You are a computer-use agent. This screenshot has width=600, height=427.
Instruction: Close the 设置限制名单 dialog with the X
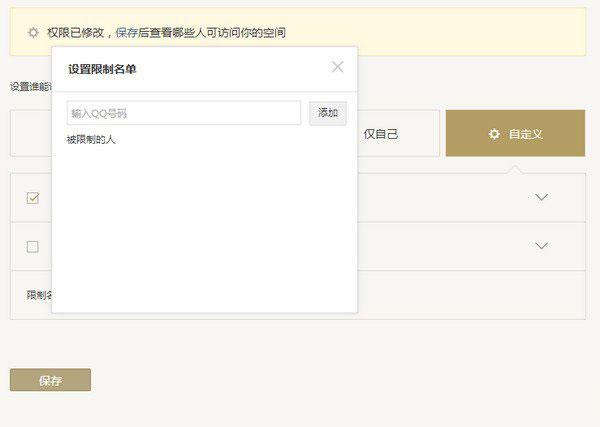338,67
